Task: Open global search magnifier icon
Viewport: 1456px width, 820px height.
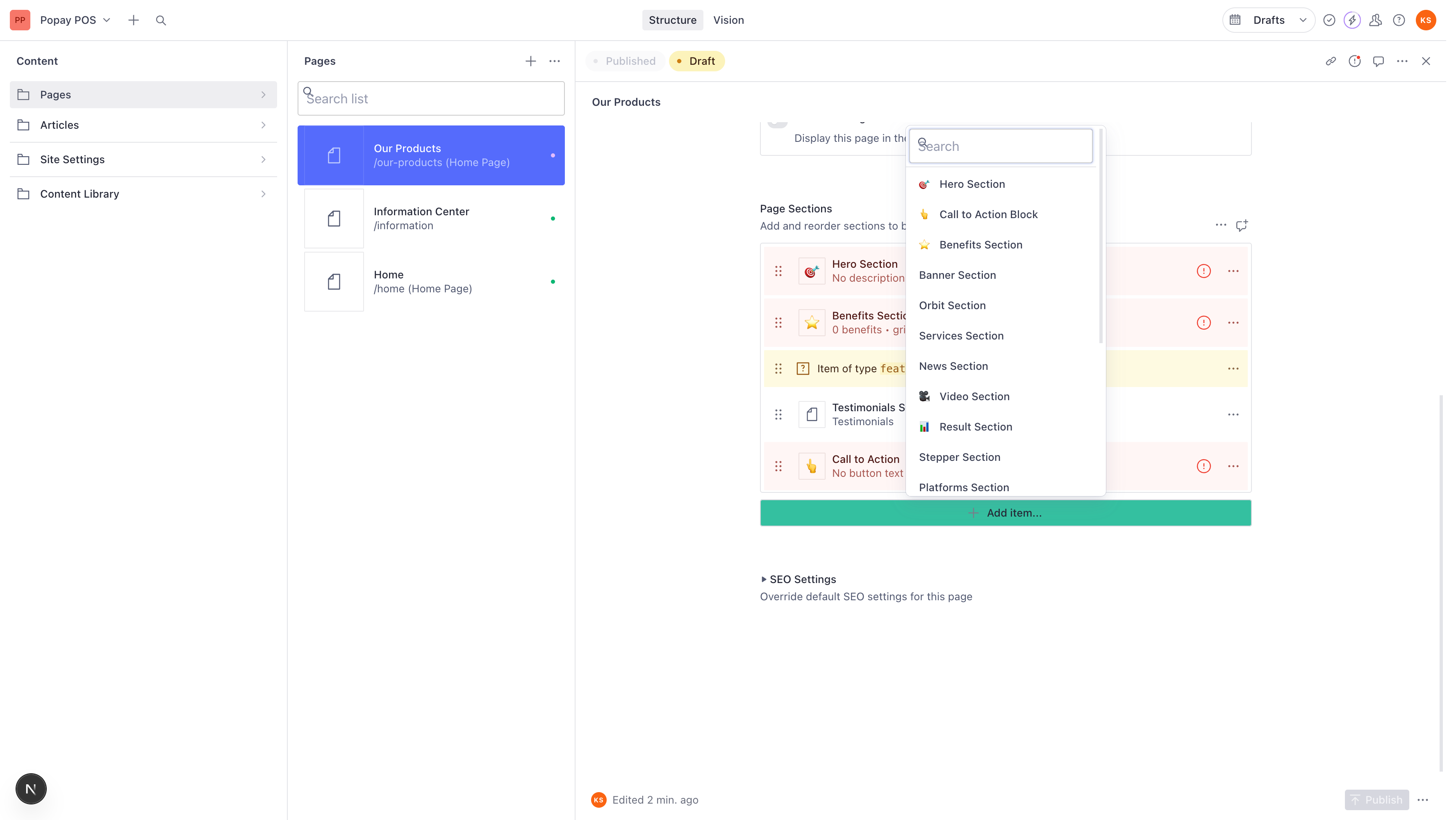Action: point(161,20)
